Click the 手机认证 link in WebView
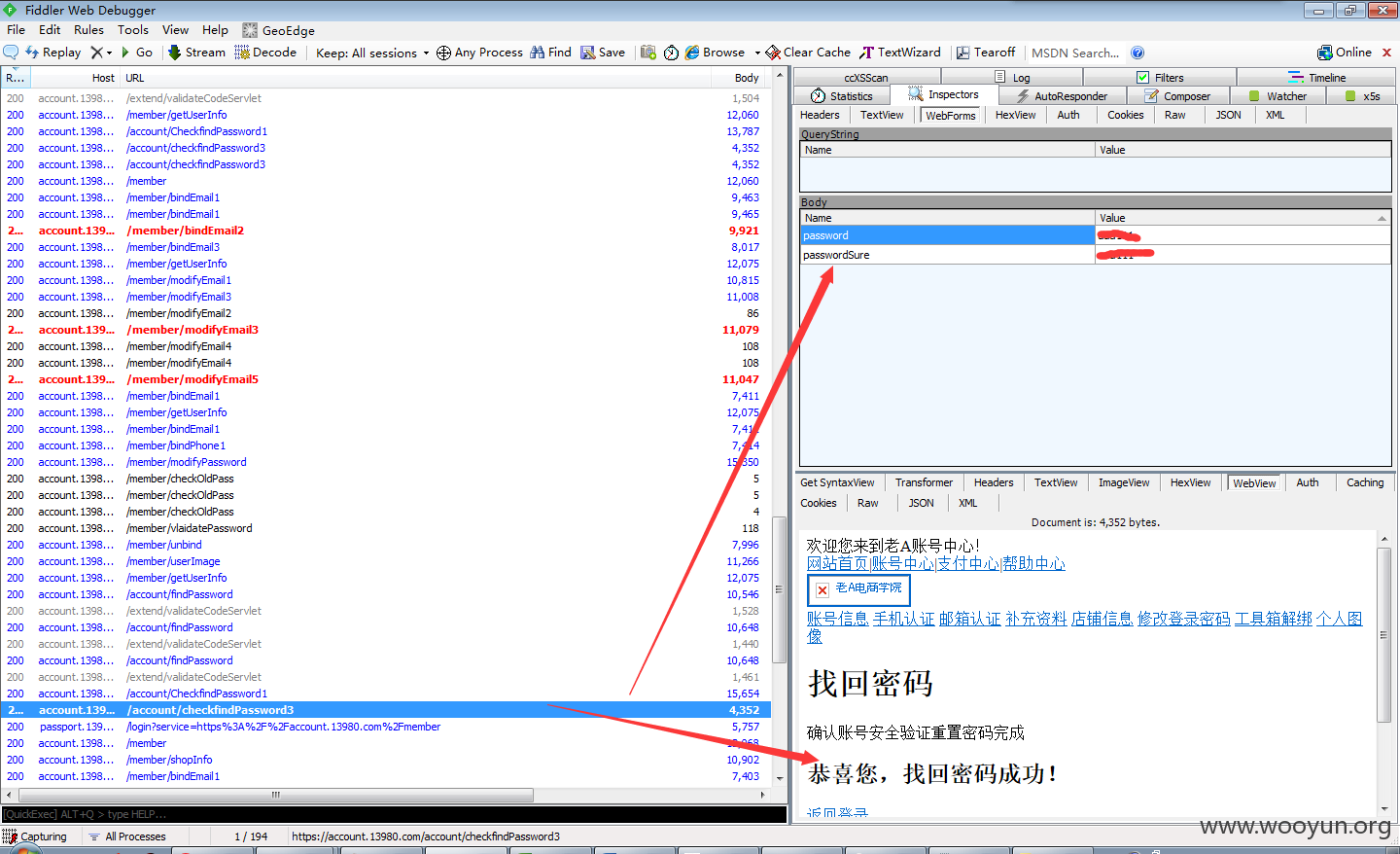The height and width of the screenshot is (854, 1400). (x=903, y=619)
